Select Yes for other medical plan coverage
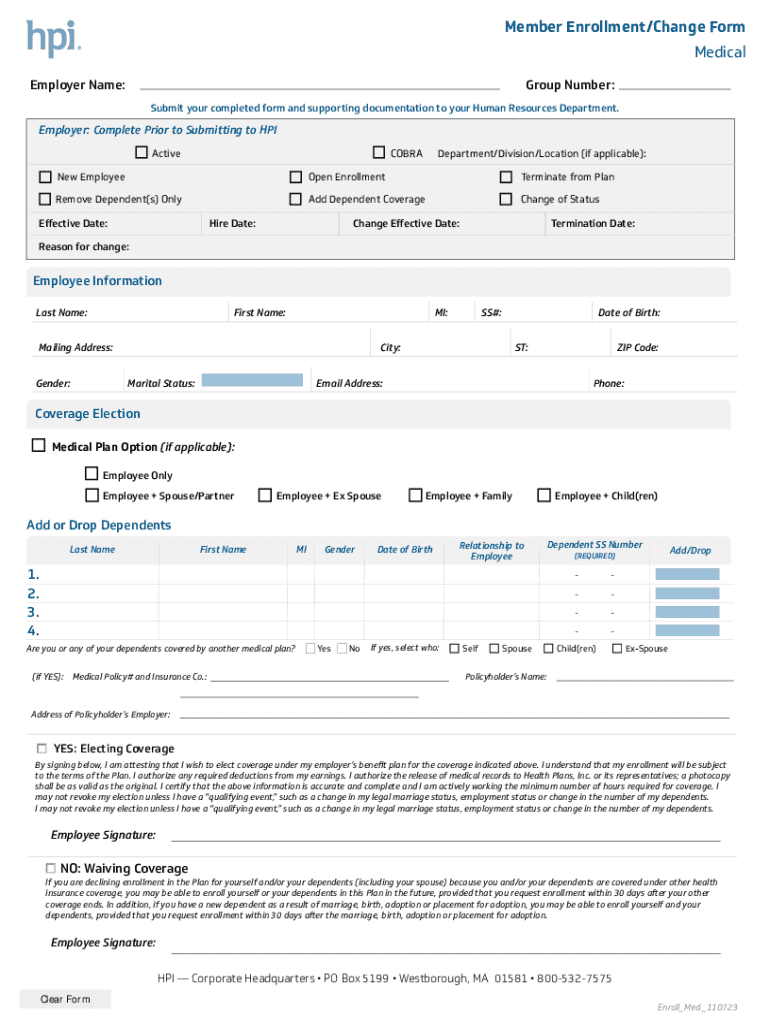 [310, 648]
